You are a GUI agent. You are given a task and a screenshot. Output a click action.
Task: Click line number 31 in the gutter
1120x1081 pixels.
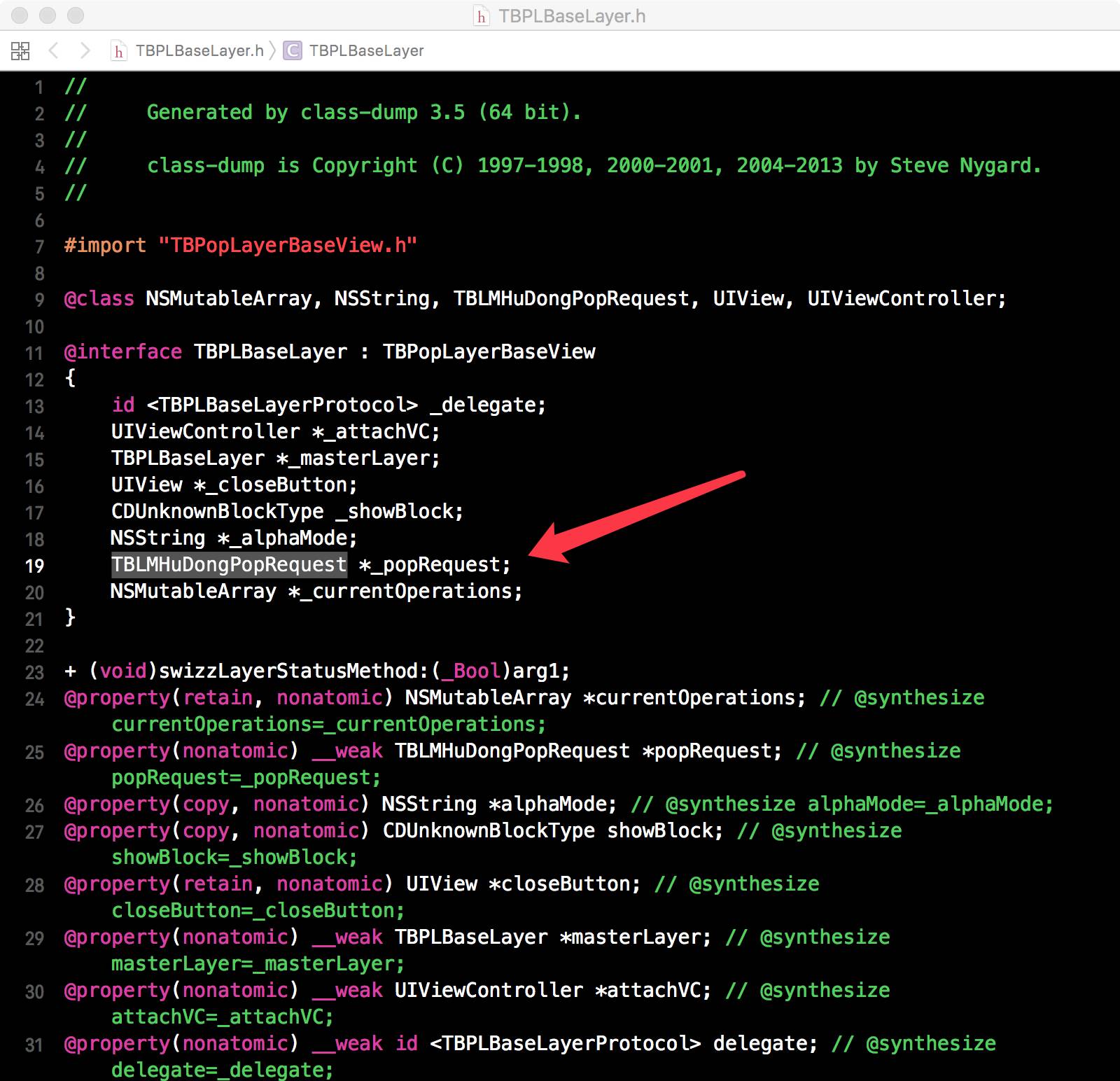34,1045
